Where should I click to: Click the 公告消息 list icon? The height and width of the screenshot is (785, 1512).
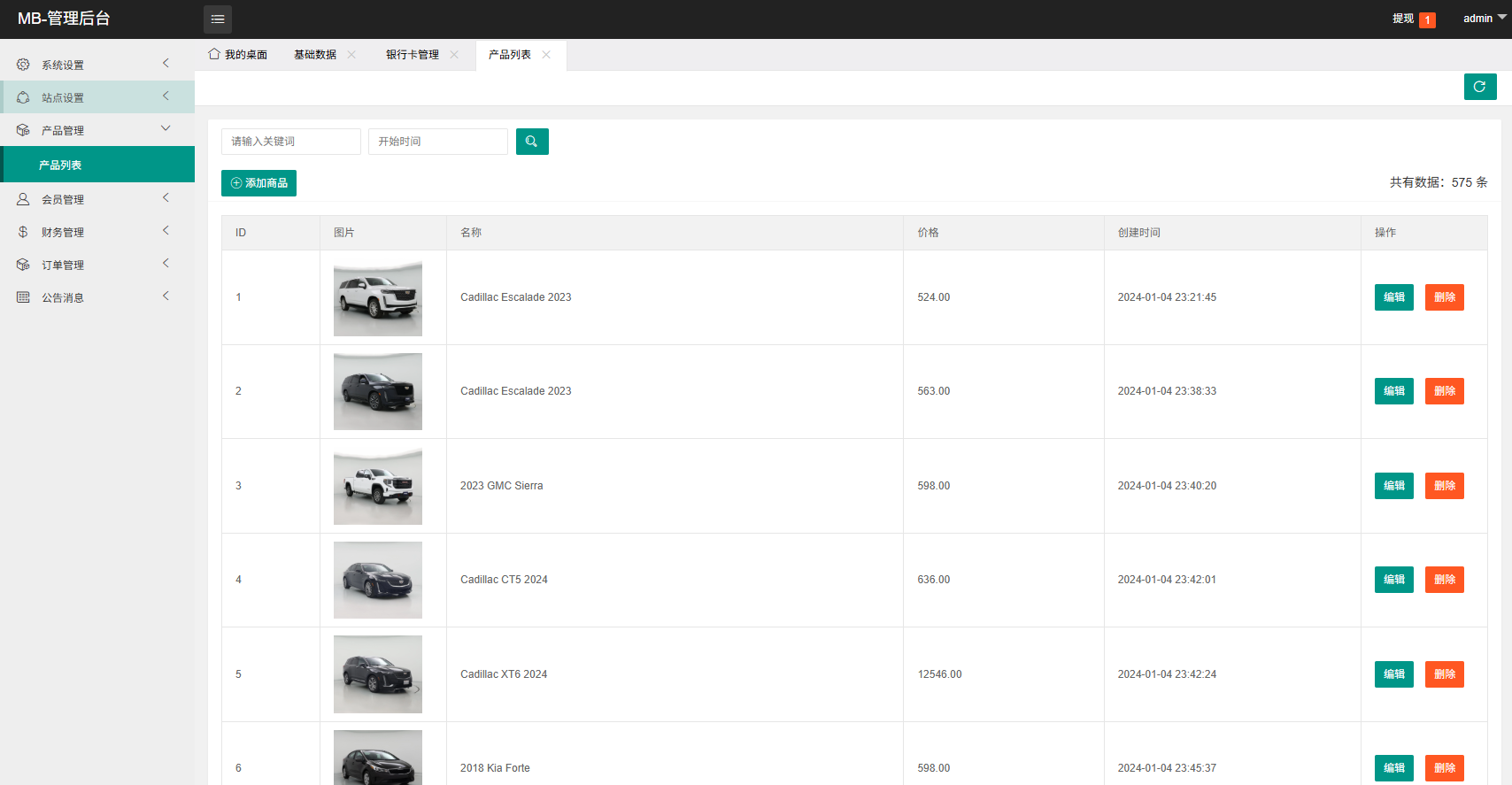pyautogui.click(x=23, y=297)
